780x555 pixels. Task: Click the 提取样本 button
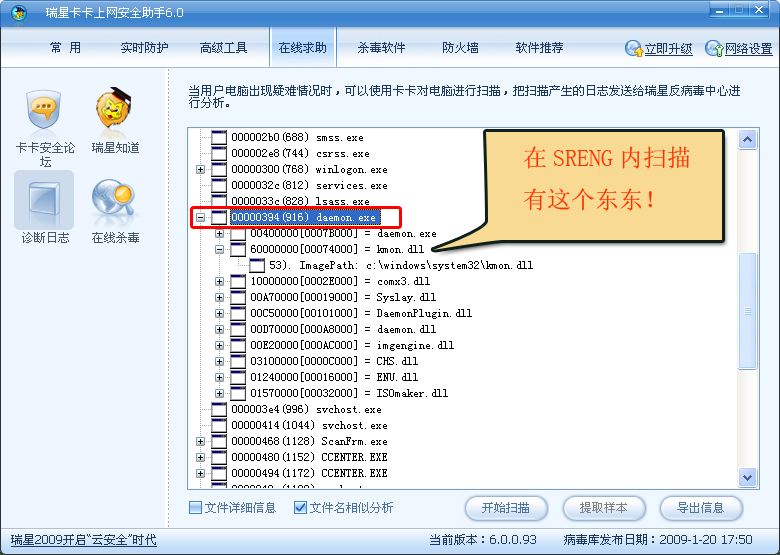(603, 508)
